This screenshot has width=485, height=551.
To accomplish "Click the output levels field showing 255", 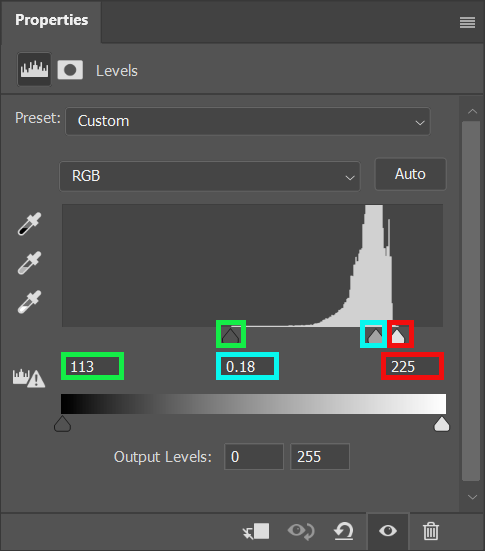I will tap(320, 456).
